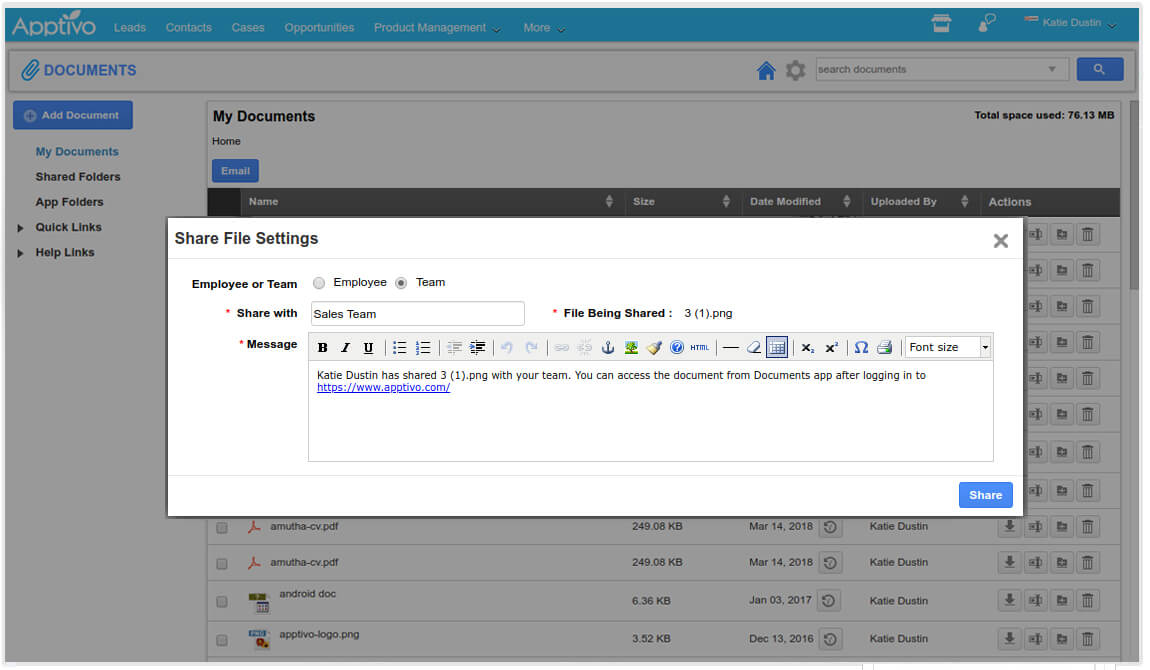Expand the Quick Links section
The width and height of the screenshot is (1150, 670).
(x=21, y=228)
